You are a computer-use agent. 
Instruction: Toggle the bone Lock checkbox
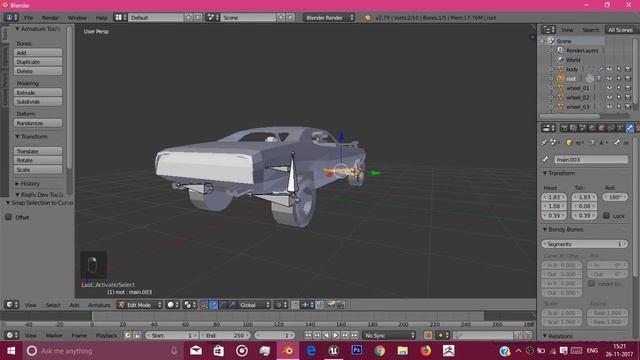[607, 216]
